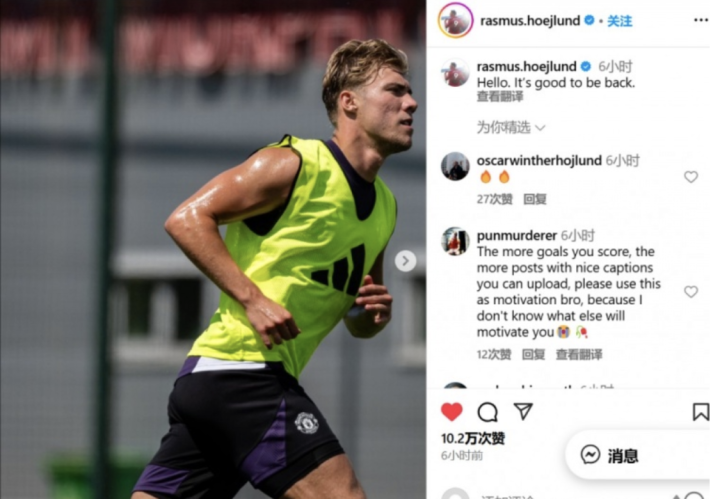Open oscarwintherhojlund's profile avatar
This screenshot has width=720, height=499.
point(455,166)
